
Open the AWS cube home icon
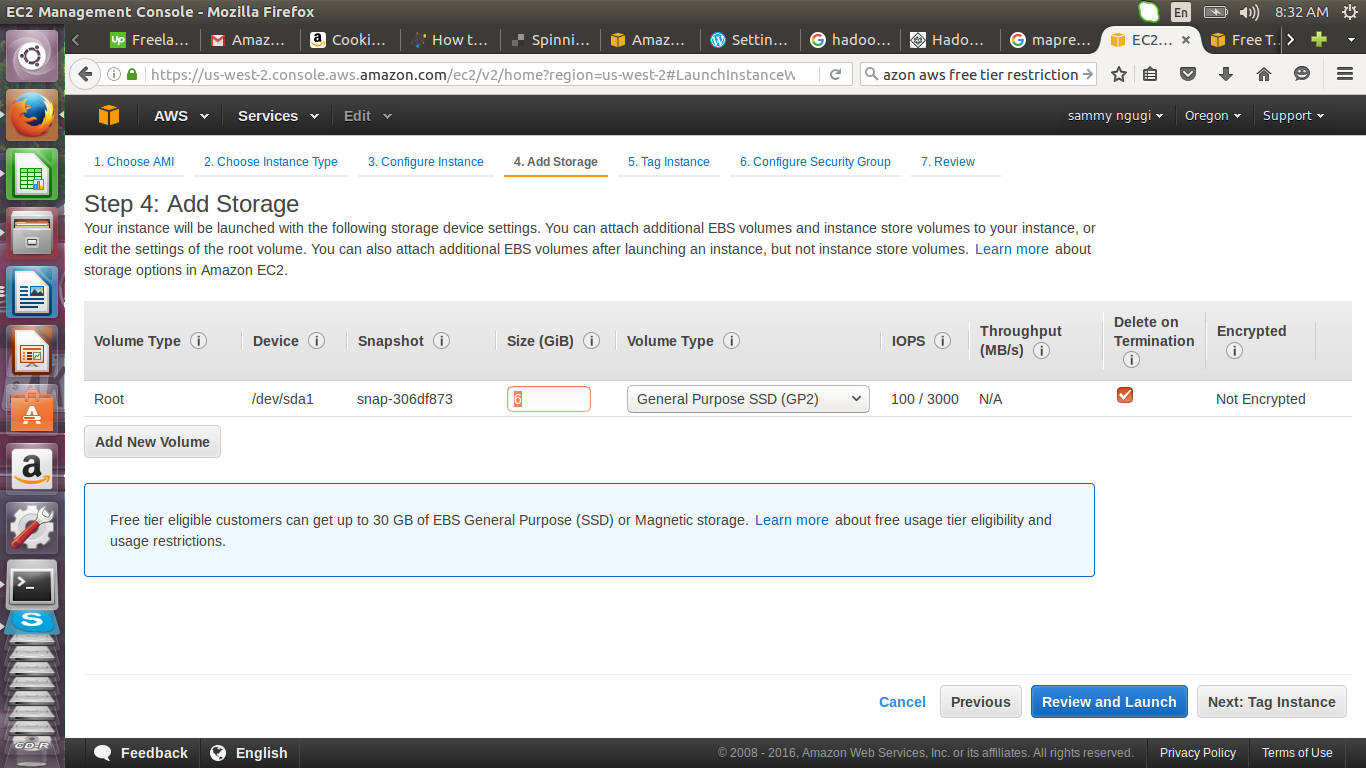pos(109,115)
